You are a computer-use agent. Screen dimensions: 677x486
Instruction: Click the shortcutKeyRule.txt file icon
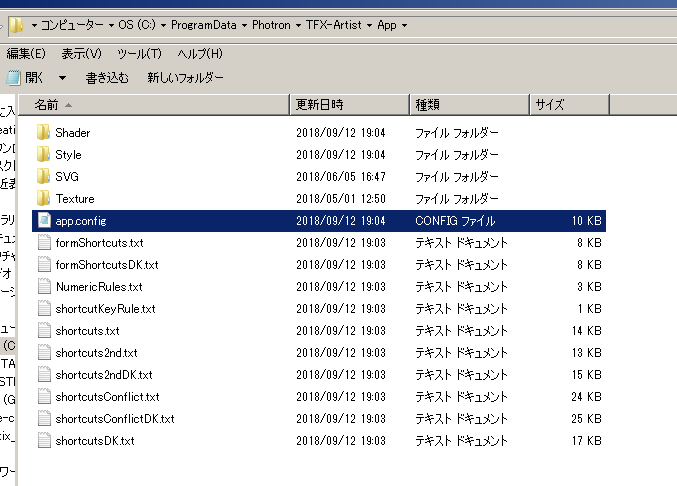point(44,309)
